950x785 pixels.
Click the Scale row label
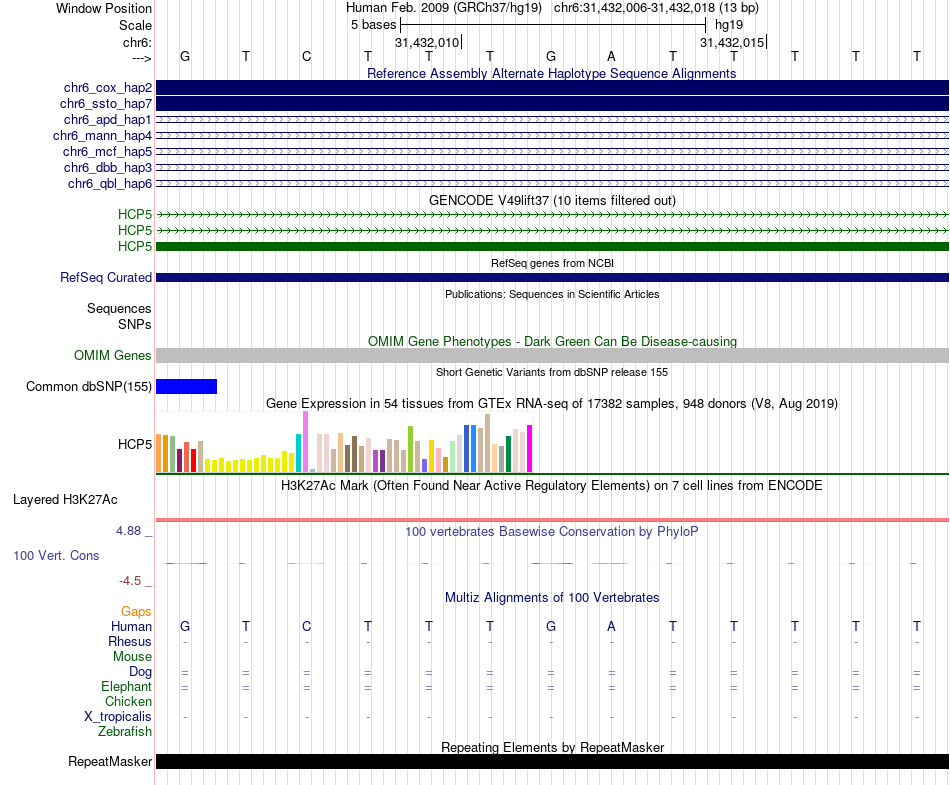tap(135, 25)
